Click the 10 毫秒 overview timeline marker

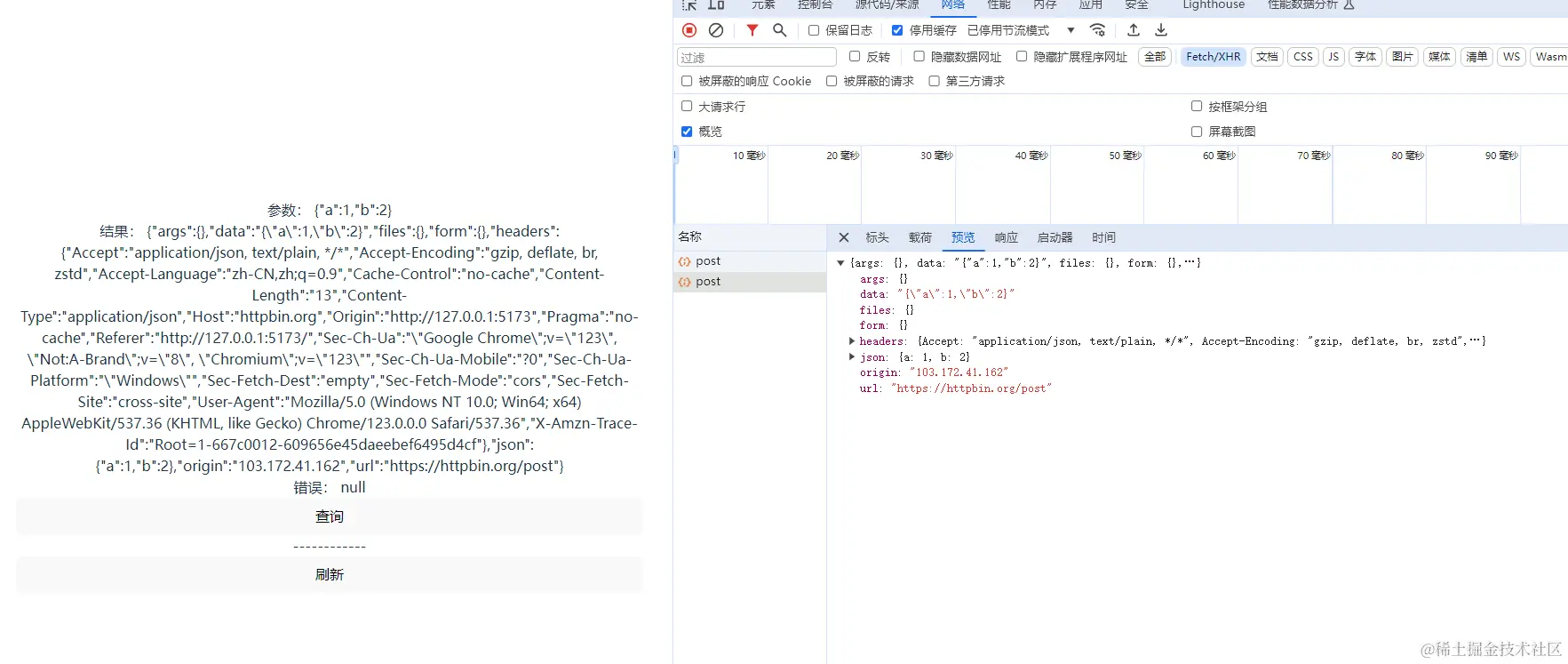coord(749,156)
